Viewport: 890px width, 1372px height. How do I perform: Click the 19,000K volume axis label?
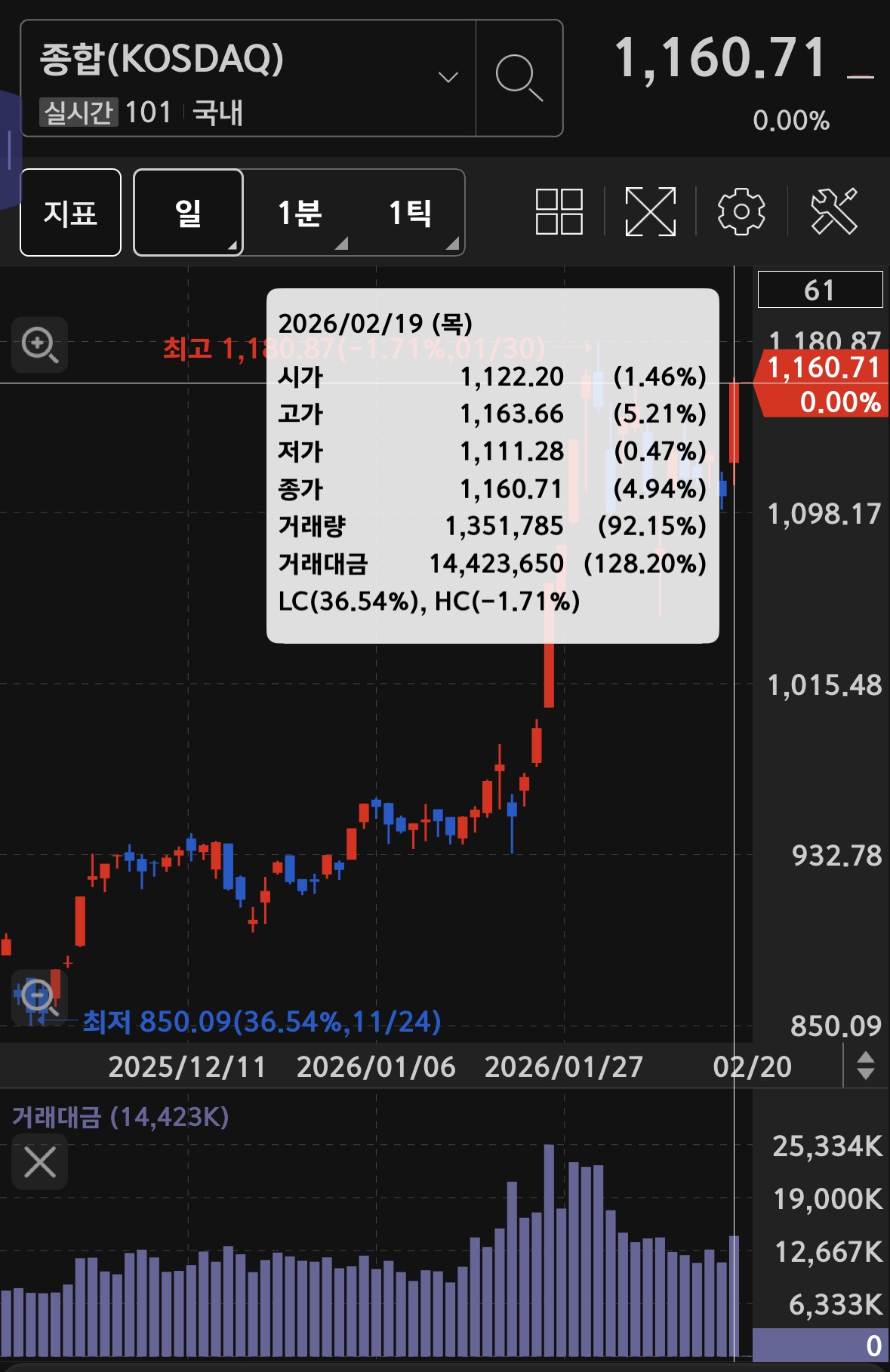tap(827, 1198)
